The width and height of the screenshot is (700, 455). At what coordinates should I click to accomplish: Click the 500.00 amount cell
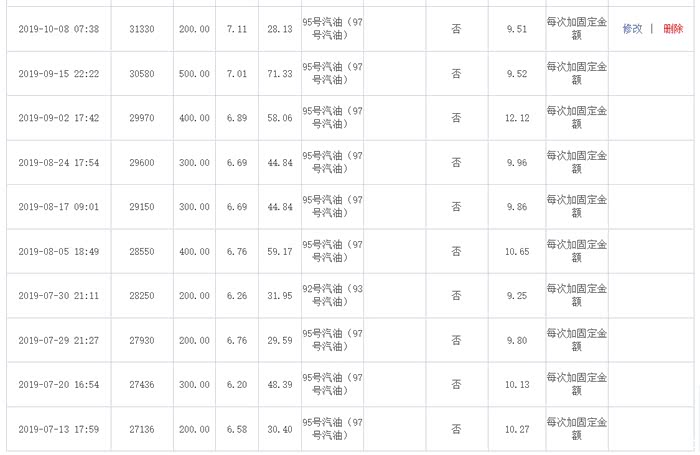click(x=194, y=74)
